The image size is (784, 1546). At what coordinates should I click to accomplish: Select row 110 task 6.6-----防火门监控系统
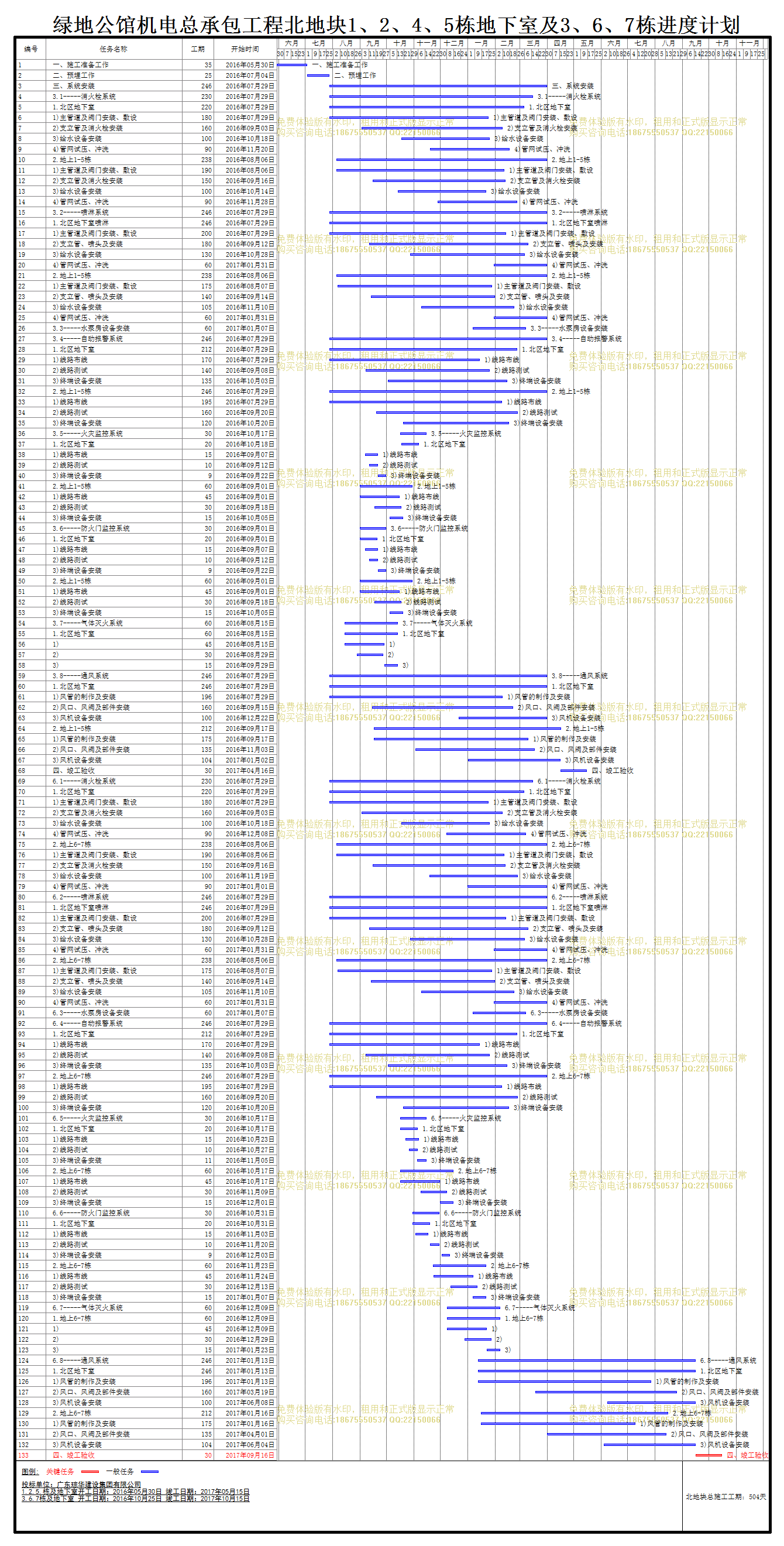click(x=92, y=1214)
